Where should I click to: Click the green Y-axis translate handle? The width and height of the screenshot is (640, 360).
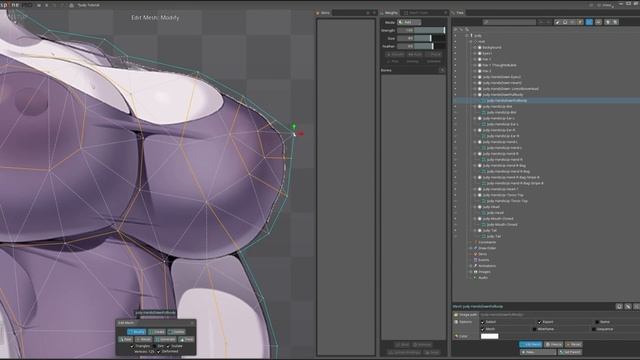pos(293,126)
